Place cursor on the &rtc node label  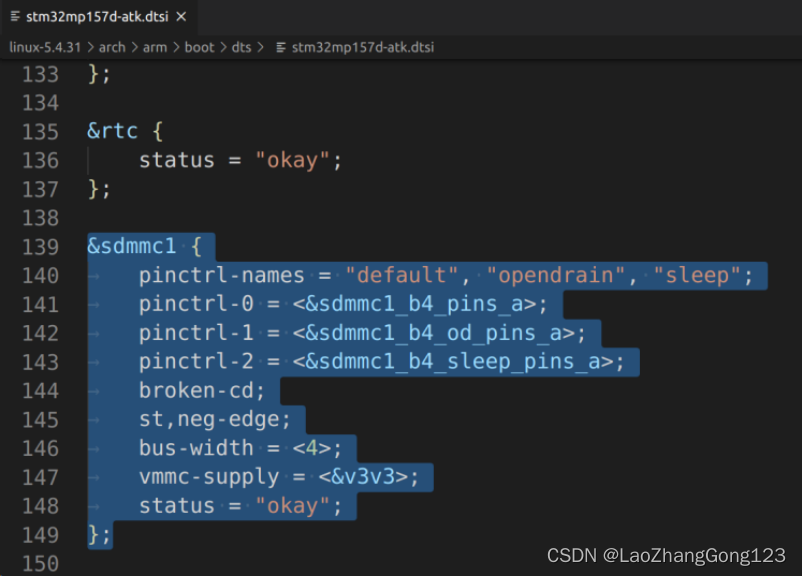pos(112,130)
